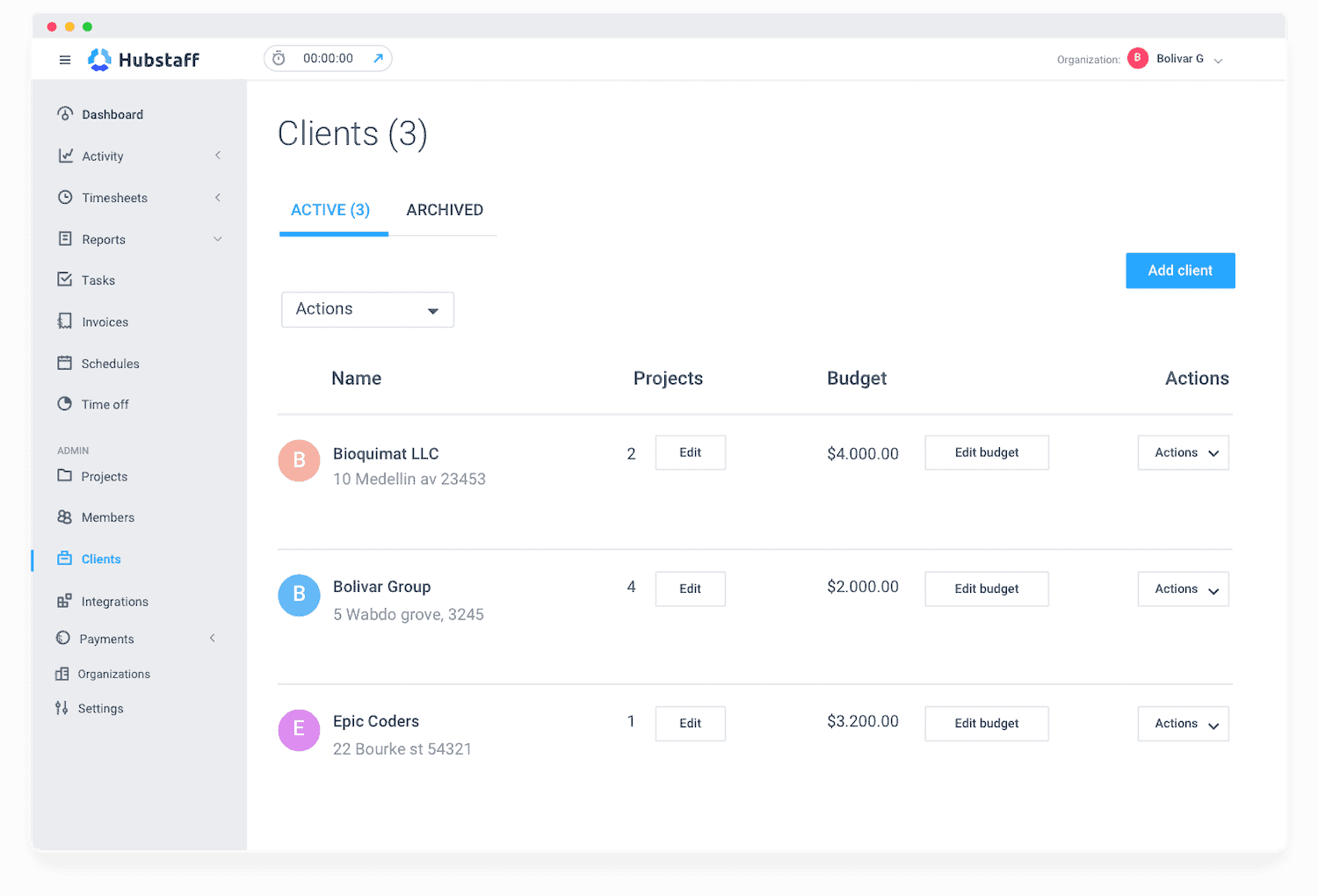Click the Clients briefcase icon
The height and width of the screenshot is (896, 1318).
click(65, 559)
